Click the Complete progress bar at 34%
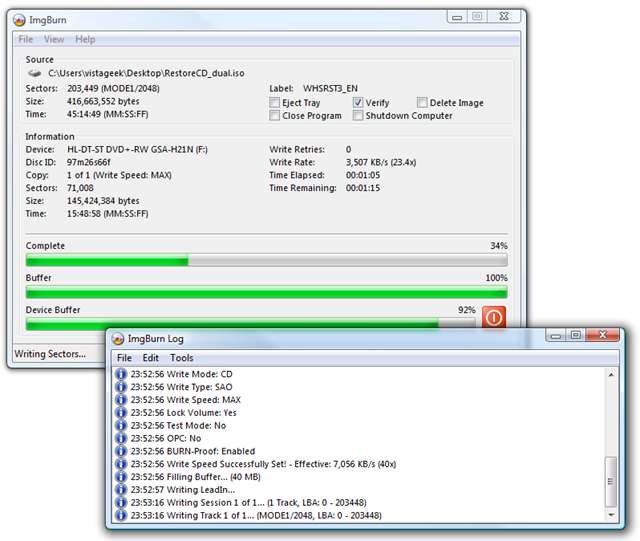Screen dimensions: 640x541 click(266, 261)
